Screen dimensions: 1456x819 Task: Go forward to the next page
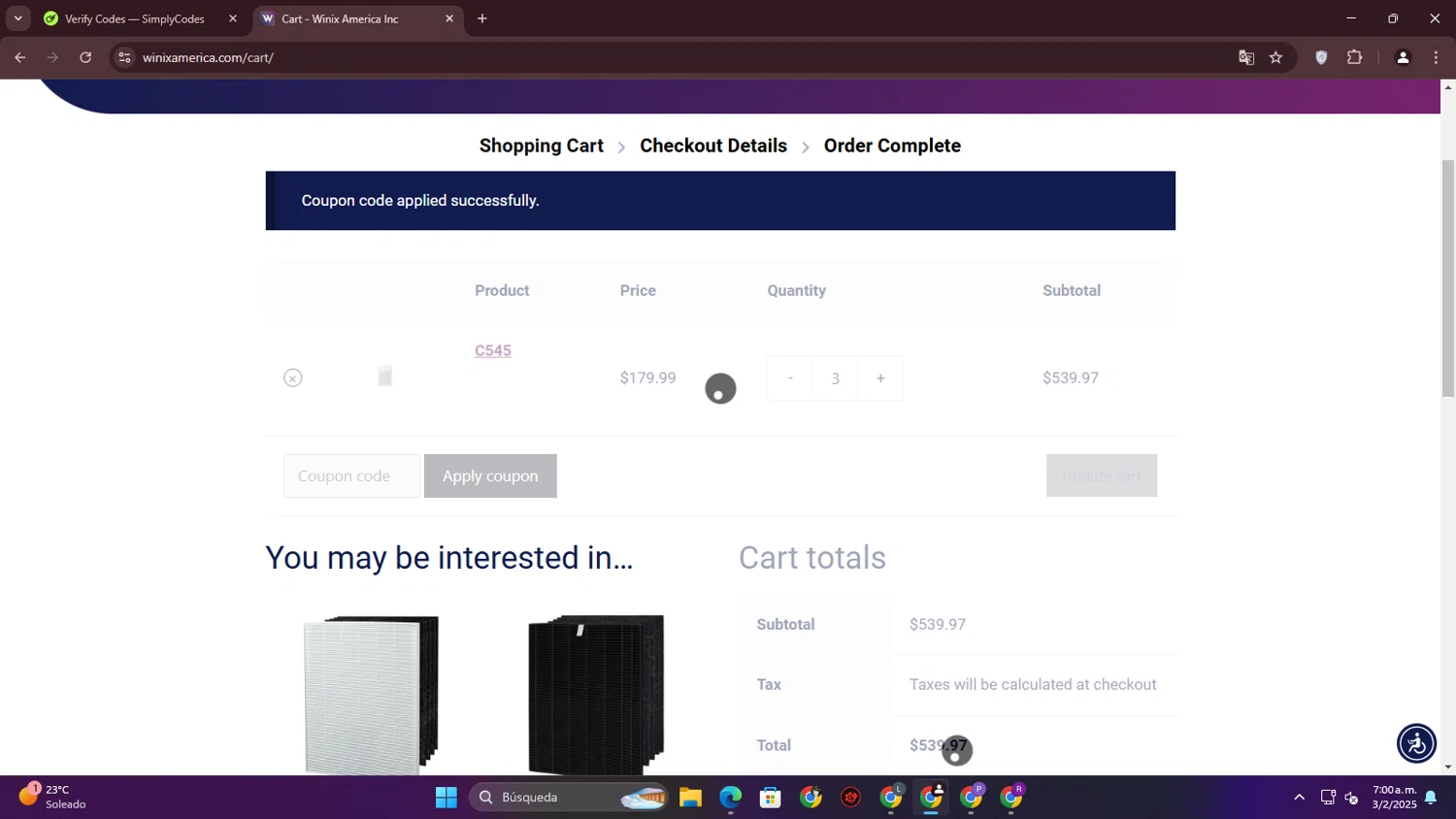pos(52,57)
